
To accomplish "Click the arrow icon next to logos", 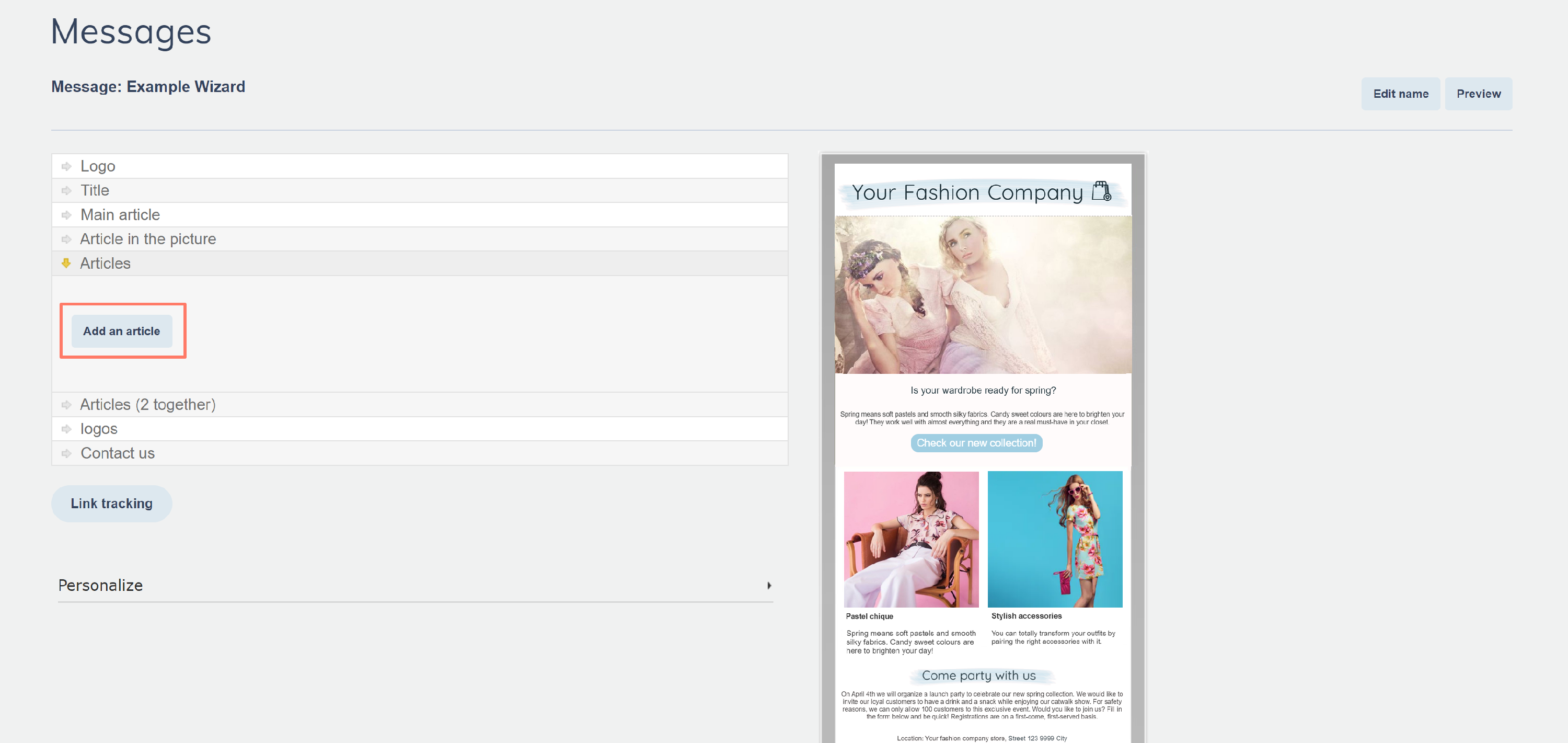I will (x=66, y=429).
